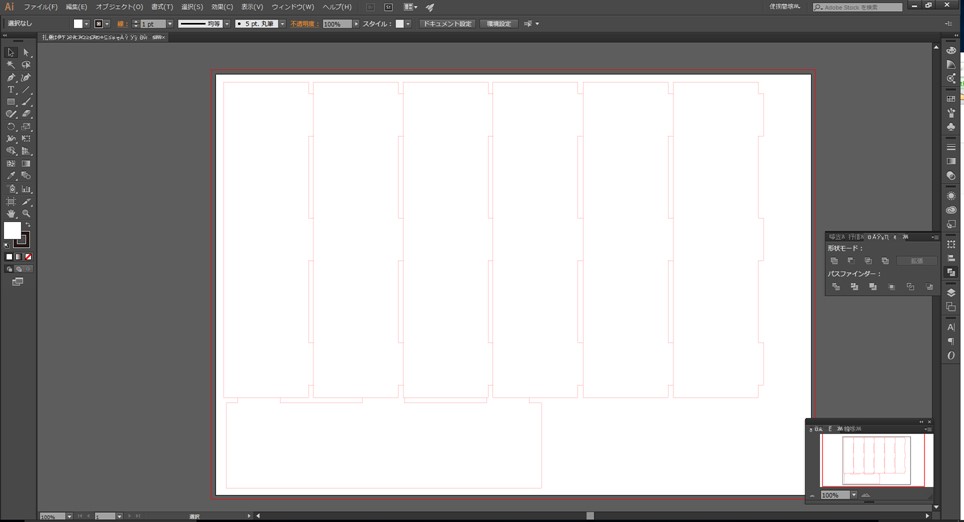Click the Stroke color box in toolbar
The height and width of the screenshot is (522, 964).
23,240
